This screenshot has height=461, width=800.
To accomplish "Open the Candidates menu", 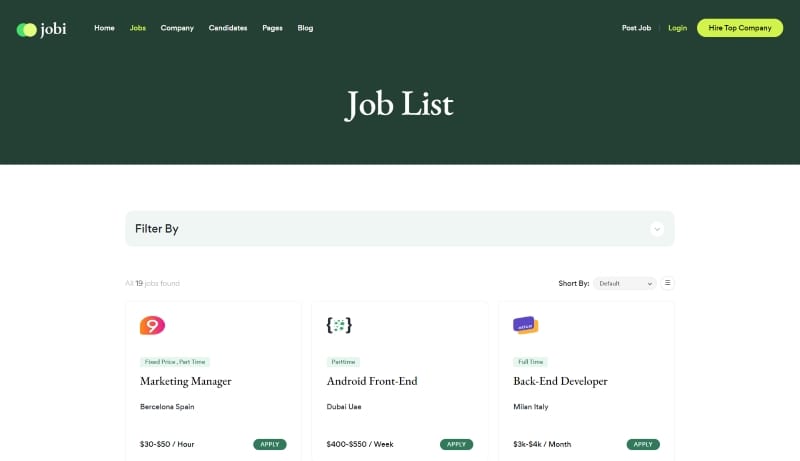I will 228,28.
